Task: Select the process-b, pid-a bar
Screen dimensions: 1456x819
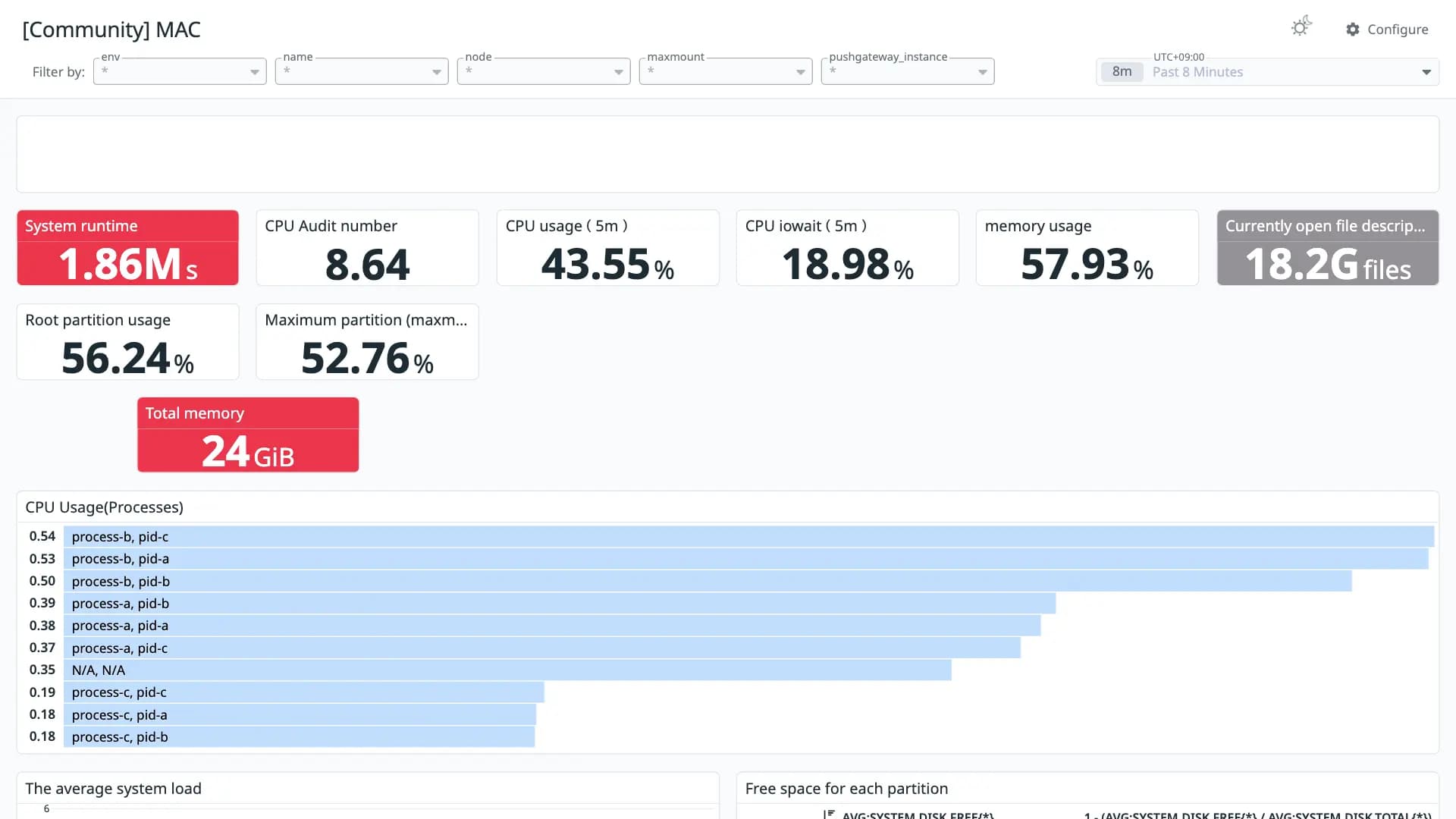Action: 745,559
